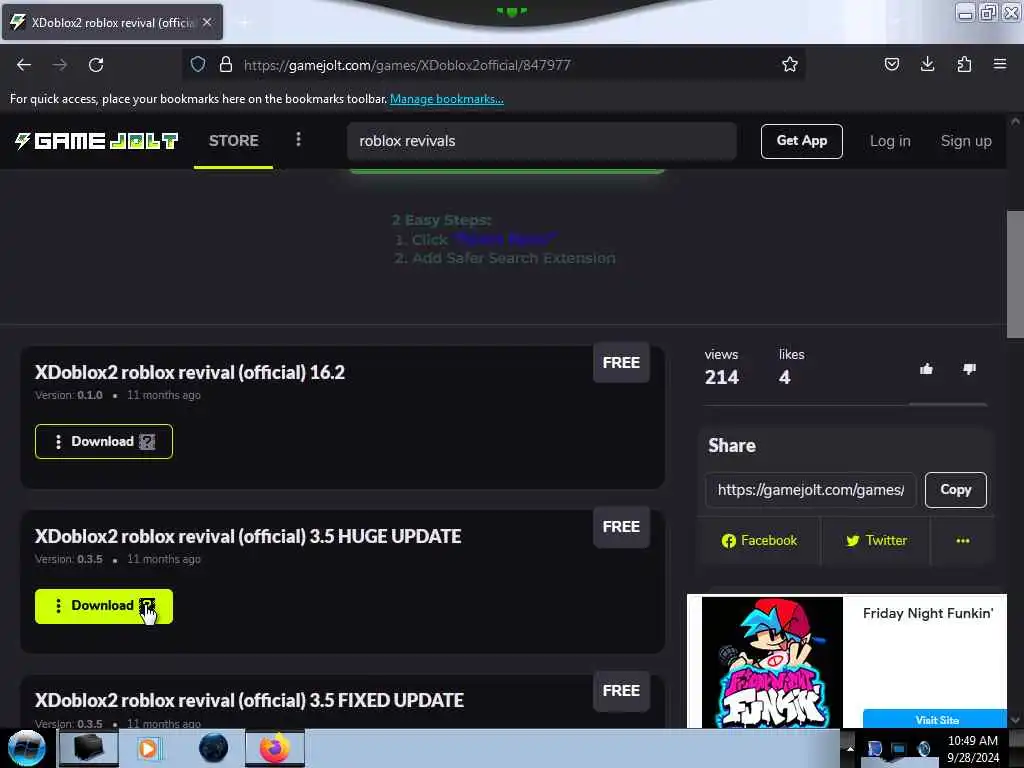
Task: Switch to Firefox in the taskbar
Action: point(275,748)
